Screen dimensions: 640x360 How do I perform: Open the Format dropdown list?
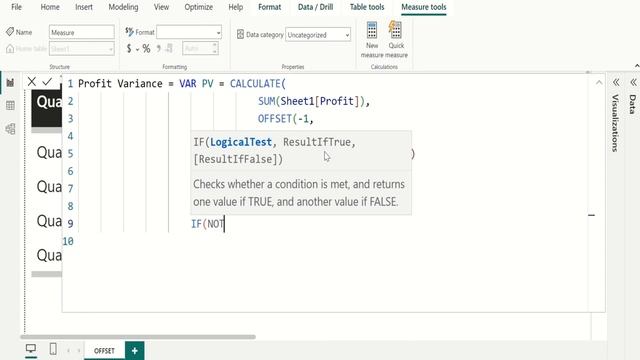[189, 32]
